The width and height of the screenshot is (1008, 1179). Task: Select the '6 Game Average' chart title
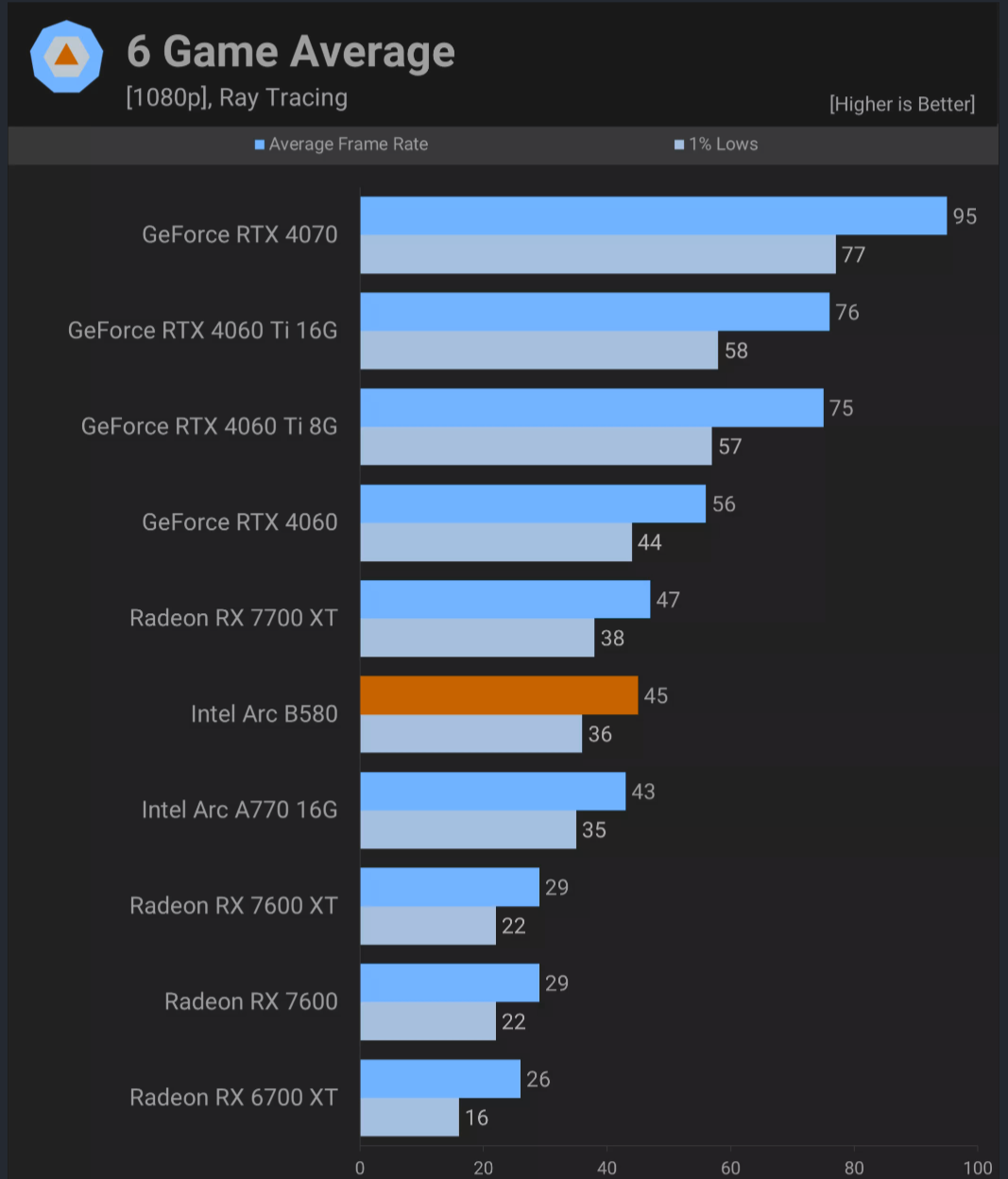[291, 51]
